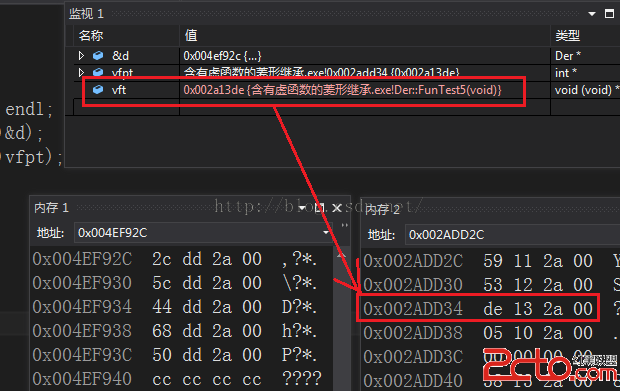620x391 pixels.
Task: Click the Memory 2 address field 0x002ADD2C
Action: (512, 235)
